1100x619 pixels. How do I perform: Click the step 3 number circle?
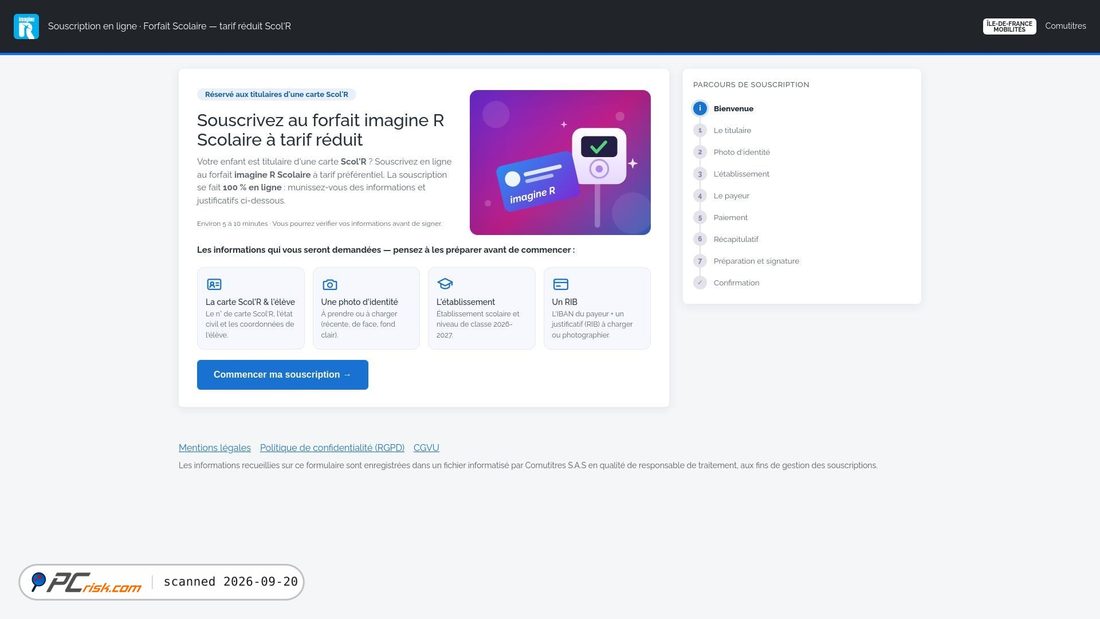pos(699,174)
